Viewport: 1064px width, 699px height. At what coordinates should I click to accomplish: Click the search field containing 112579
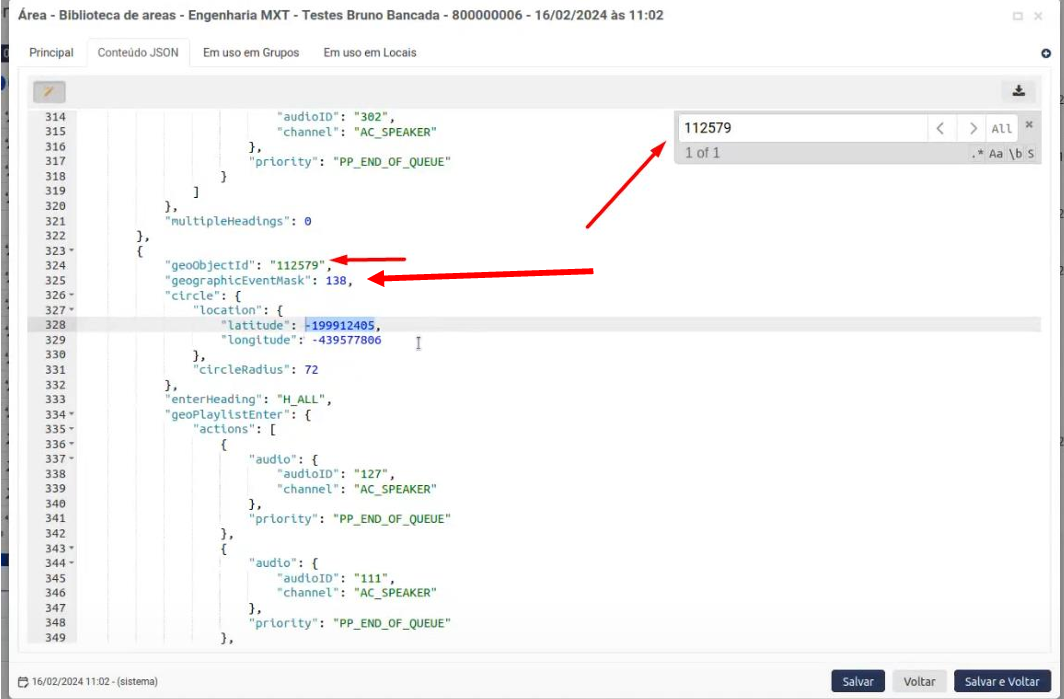(802, 128)
